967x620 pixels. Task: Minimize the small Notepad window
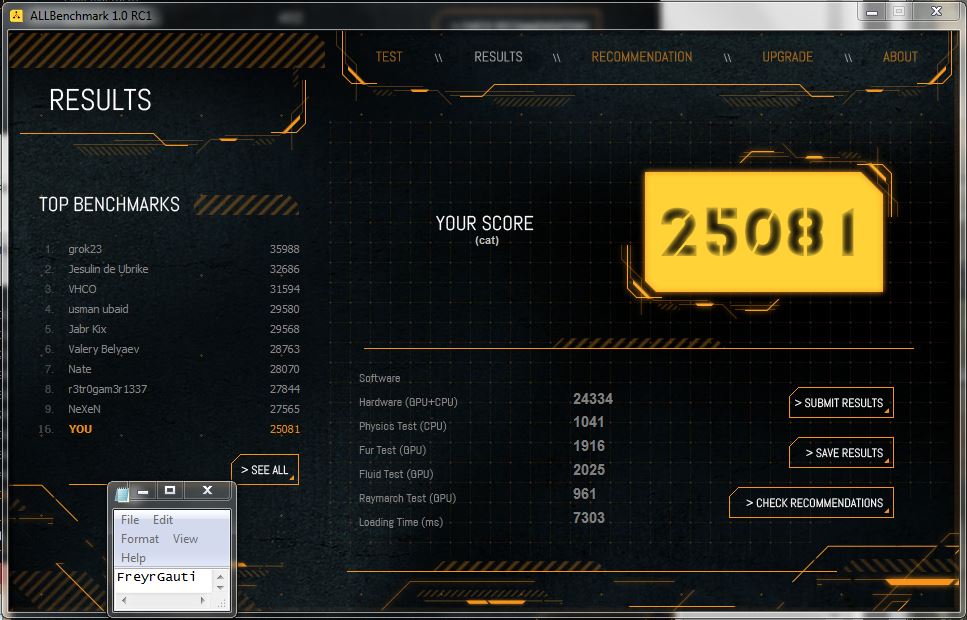point(144,491)
